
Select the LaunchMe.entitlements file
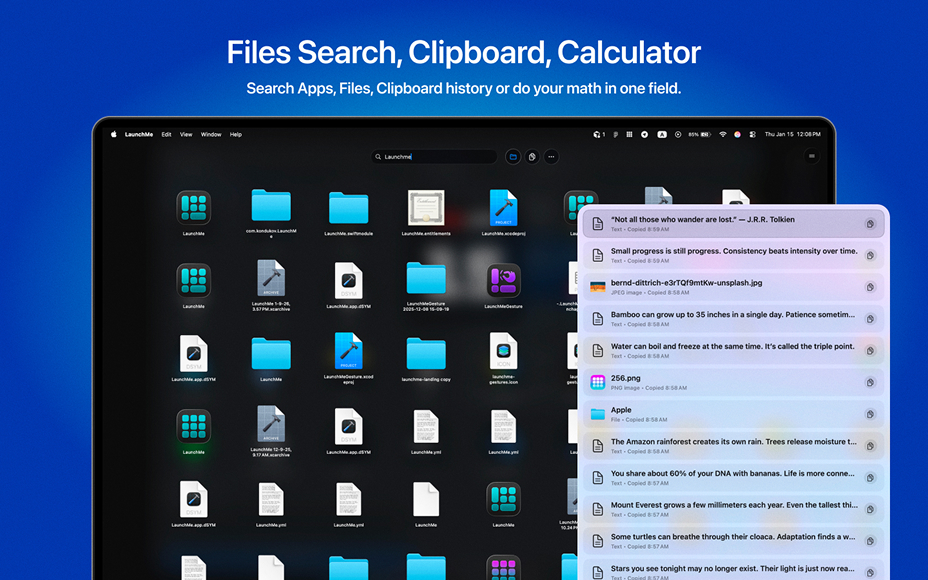(426, 207)
